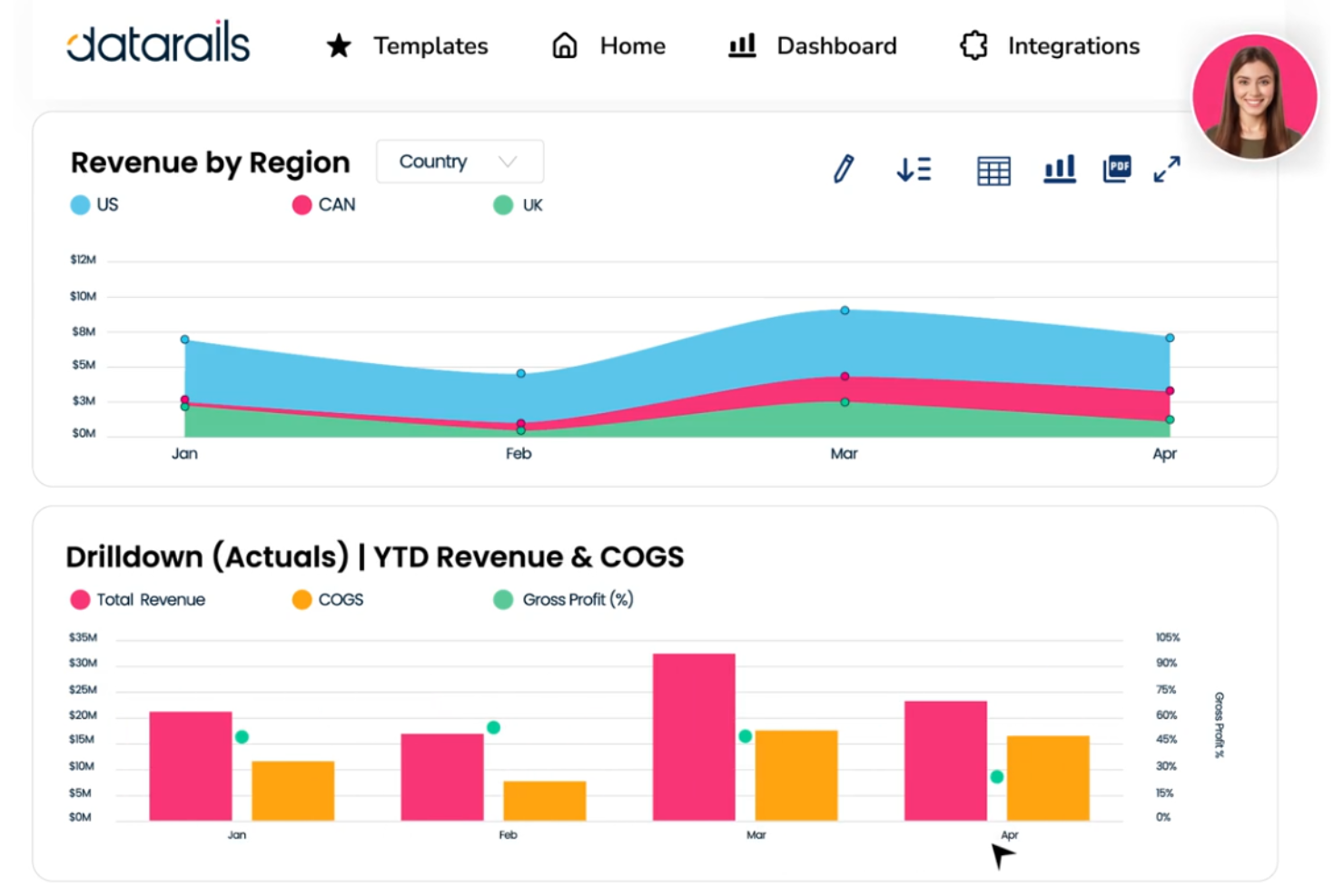The width and height of the screenshot is (1344, 896).
Task: Export Revenue by Region as PDF
Action: tap(1117, 169)
